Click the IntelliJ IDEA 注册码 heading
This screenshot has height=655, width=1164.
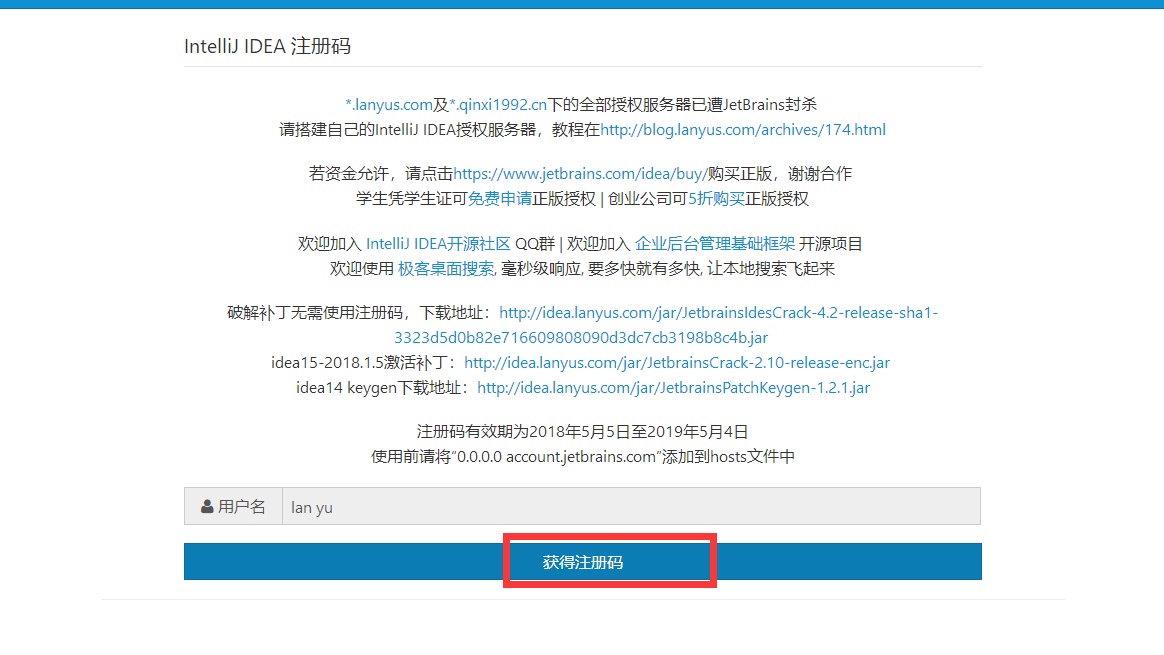267,46
